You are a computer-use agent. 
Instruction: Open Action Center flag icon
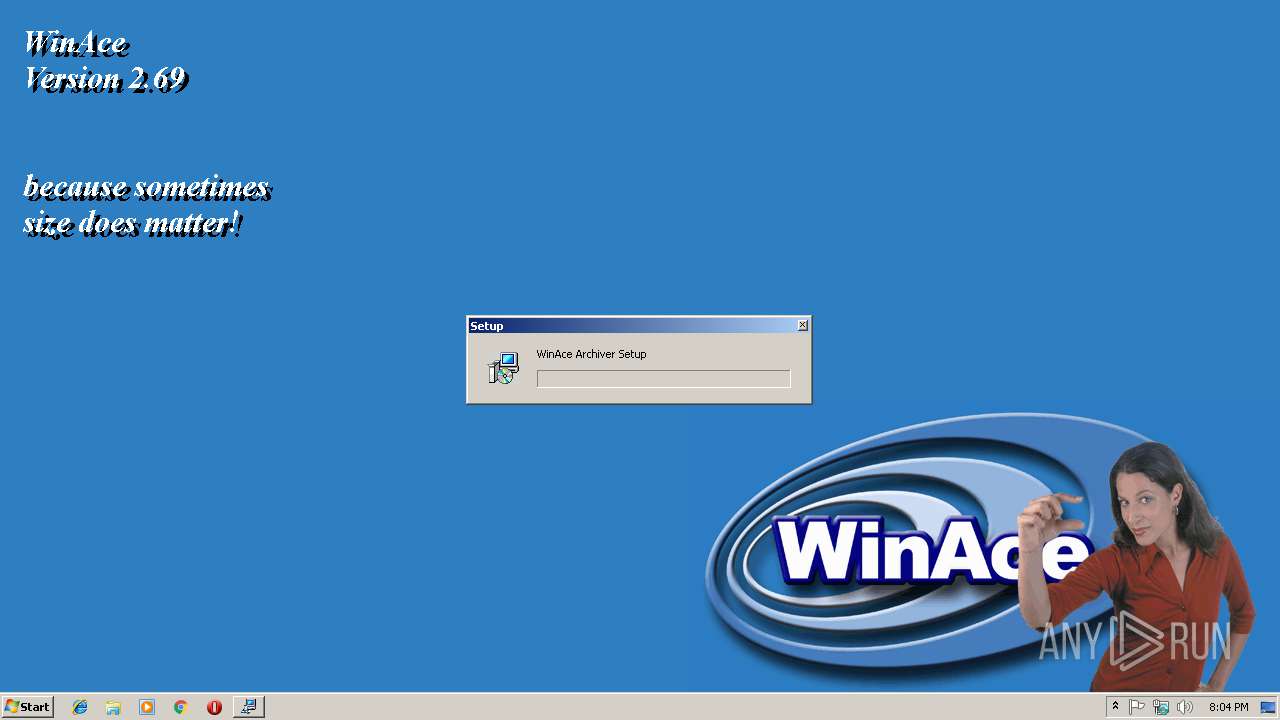point(1137,707)
